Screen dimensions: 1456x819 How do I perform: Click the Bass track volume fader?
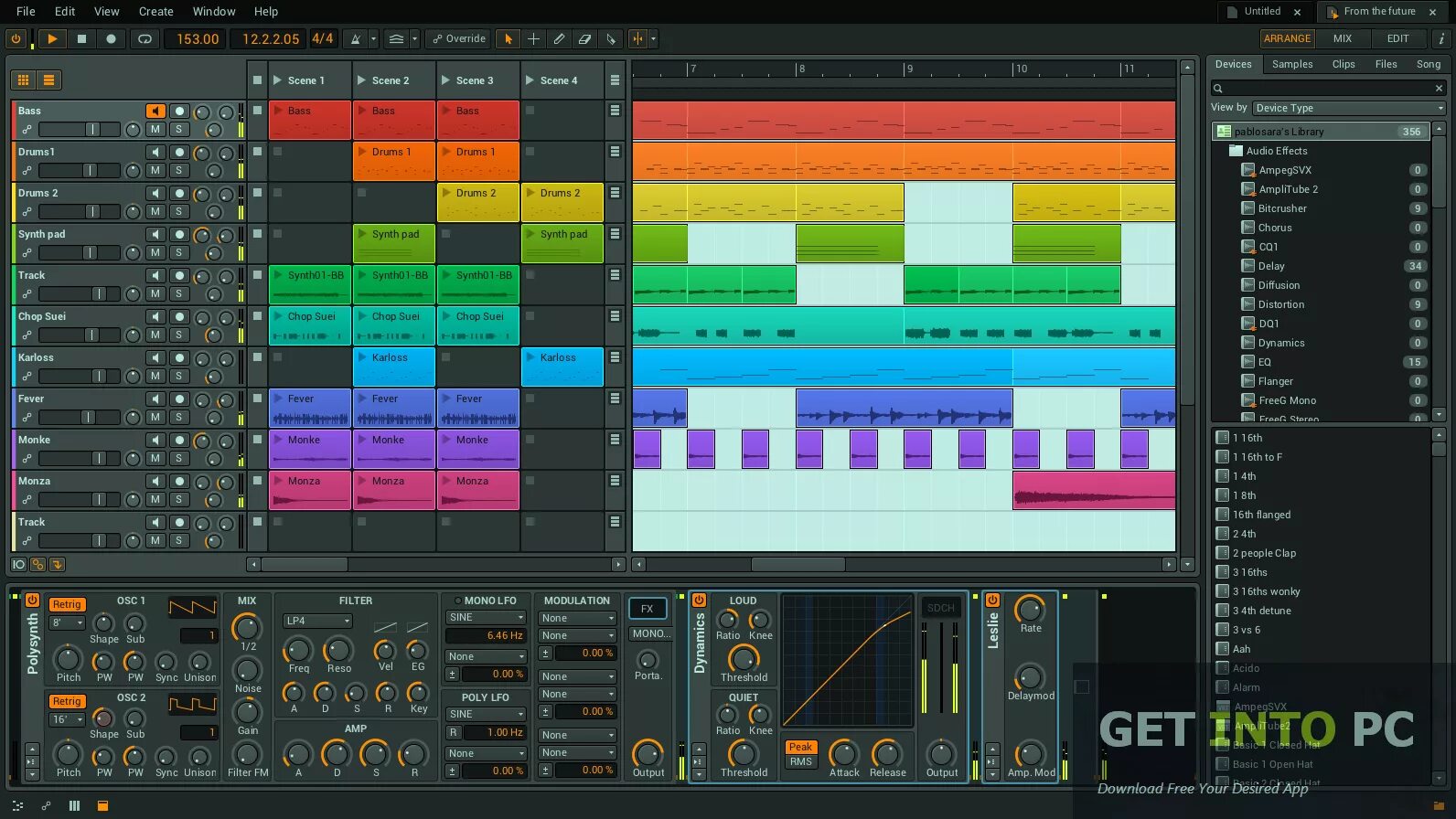pyautogui.click(x=80, y=129)
